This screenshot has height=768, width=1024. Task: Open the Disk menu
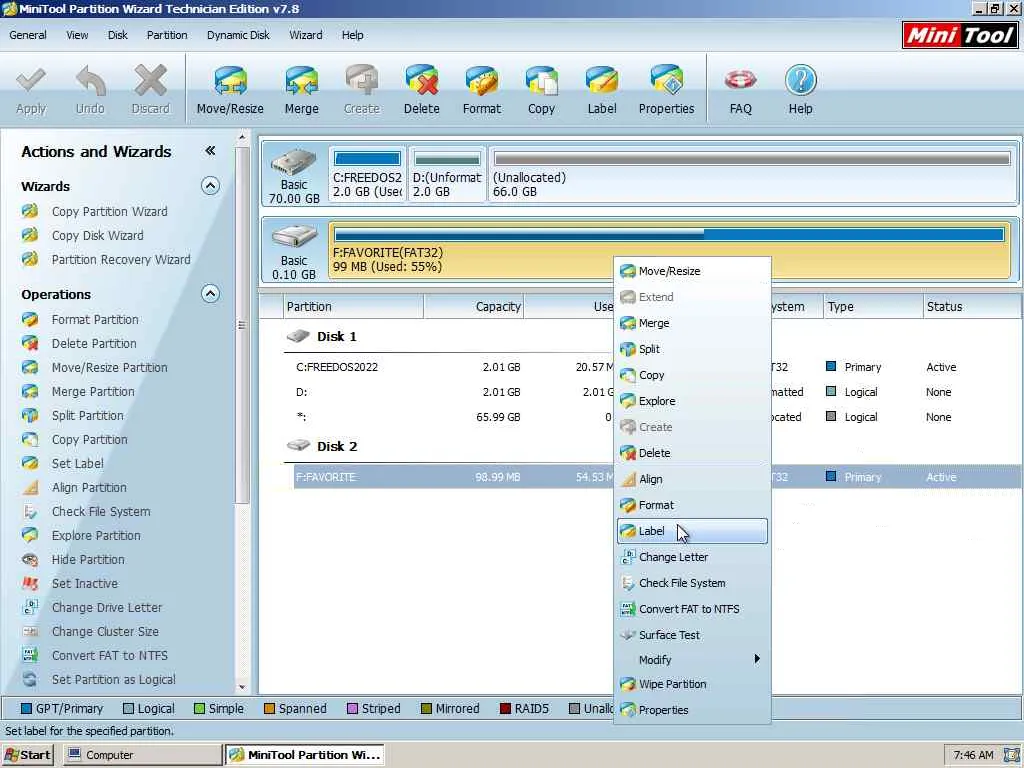point(118,35)
